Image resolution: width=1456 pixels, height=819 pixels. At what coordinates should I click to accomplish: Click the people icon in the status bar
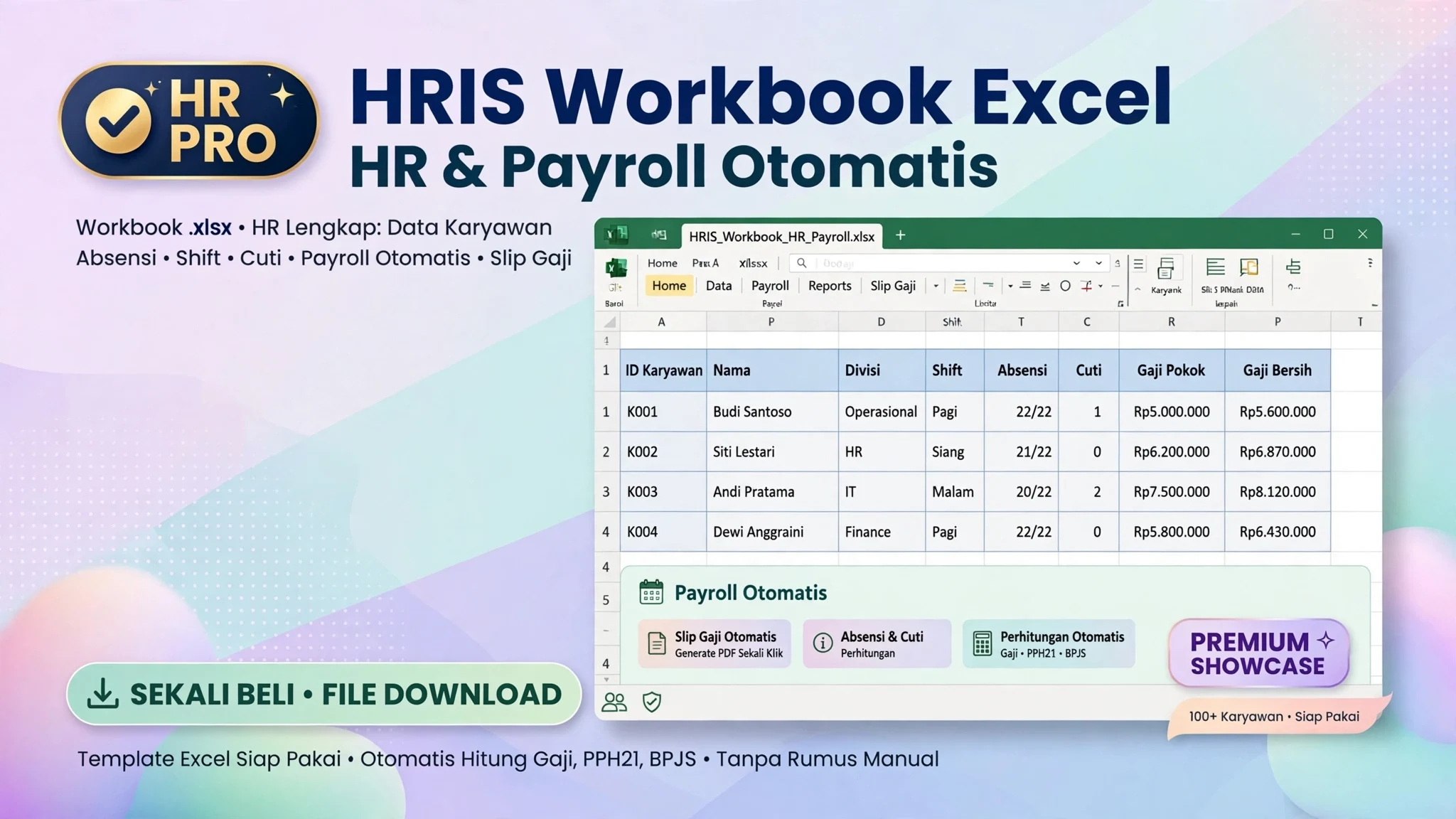[x=614, y=702]
